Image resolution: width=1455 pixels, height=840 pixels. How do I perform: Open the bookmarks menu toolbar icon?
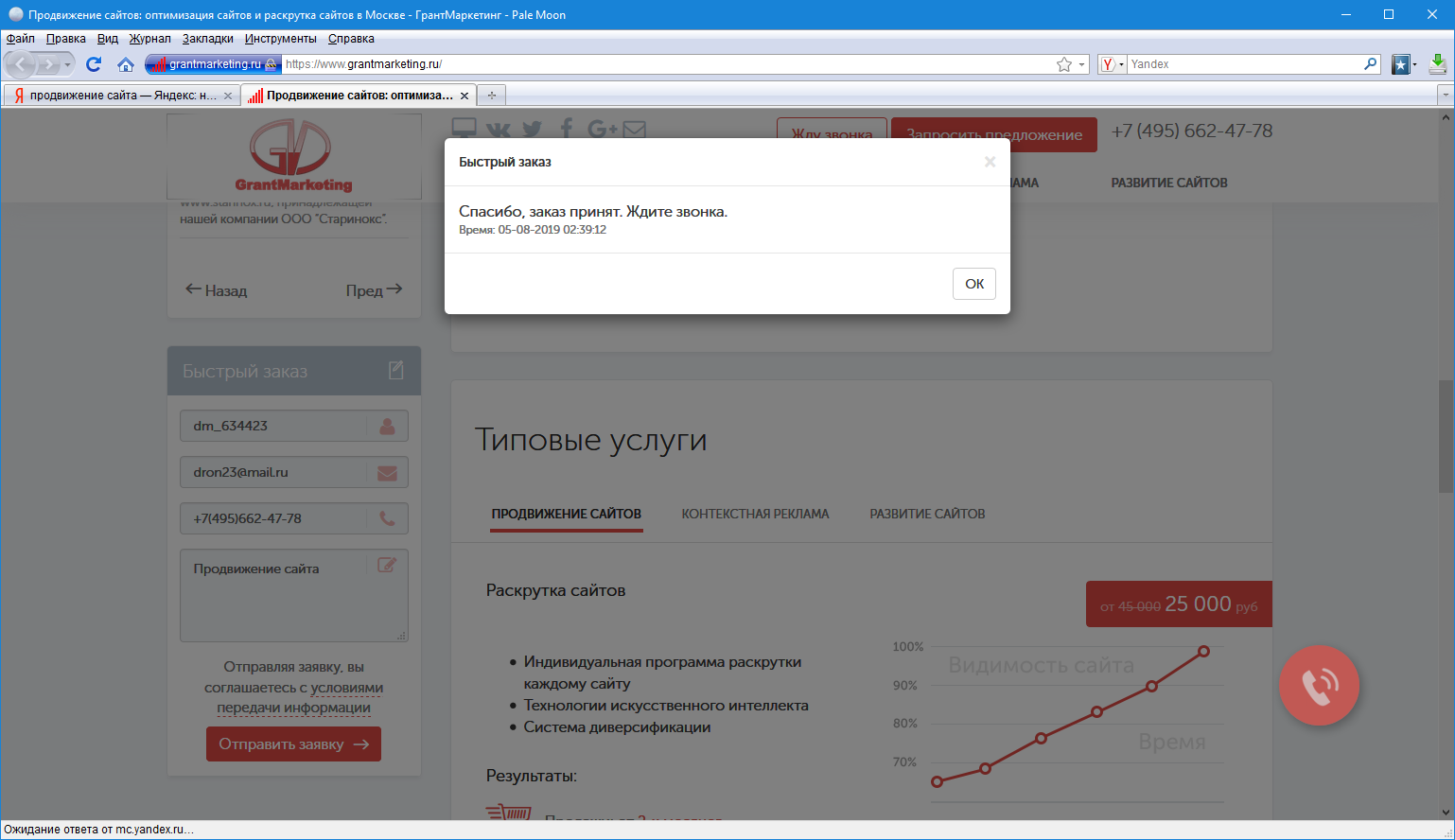pyautogui.click(x=1404, y=64)
